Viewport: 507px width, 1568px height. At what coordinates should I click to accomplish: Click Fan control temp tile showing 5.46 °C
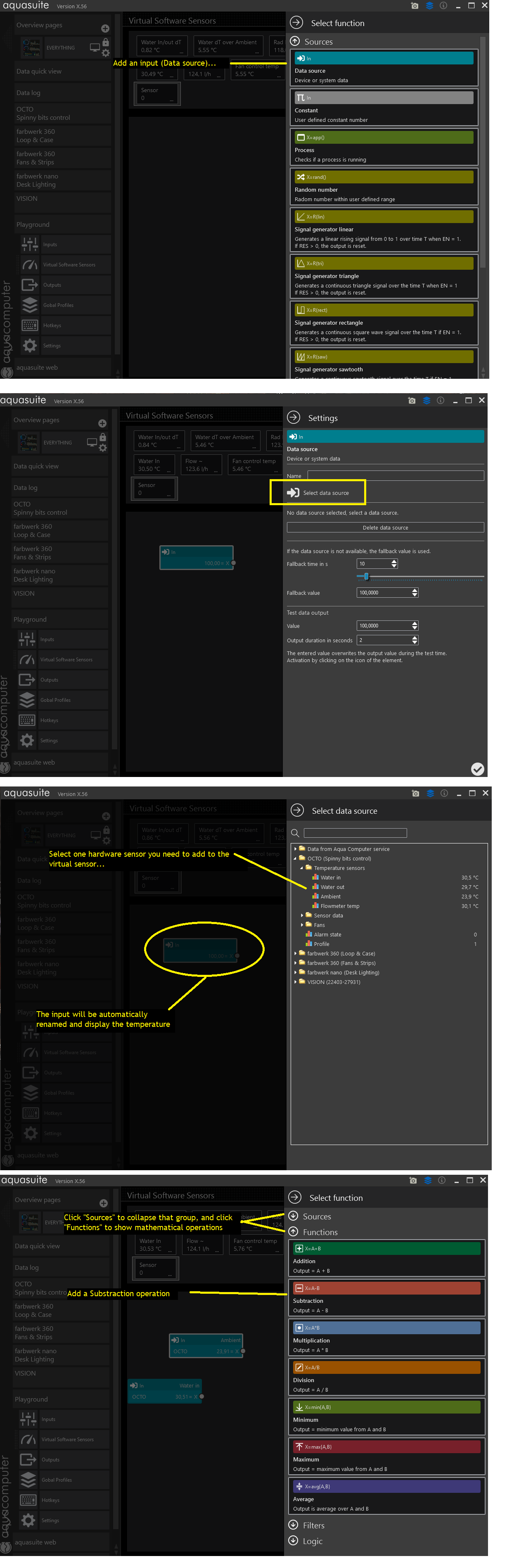pos(254,464)
